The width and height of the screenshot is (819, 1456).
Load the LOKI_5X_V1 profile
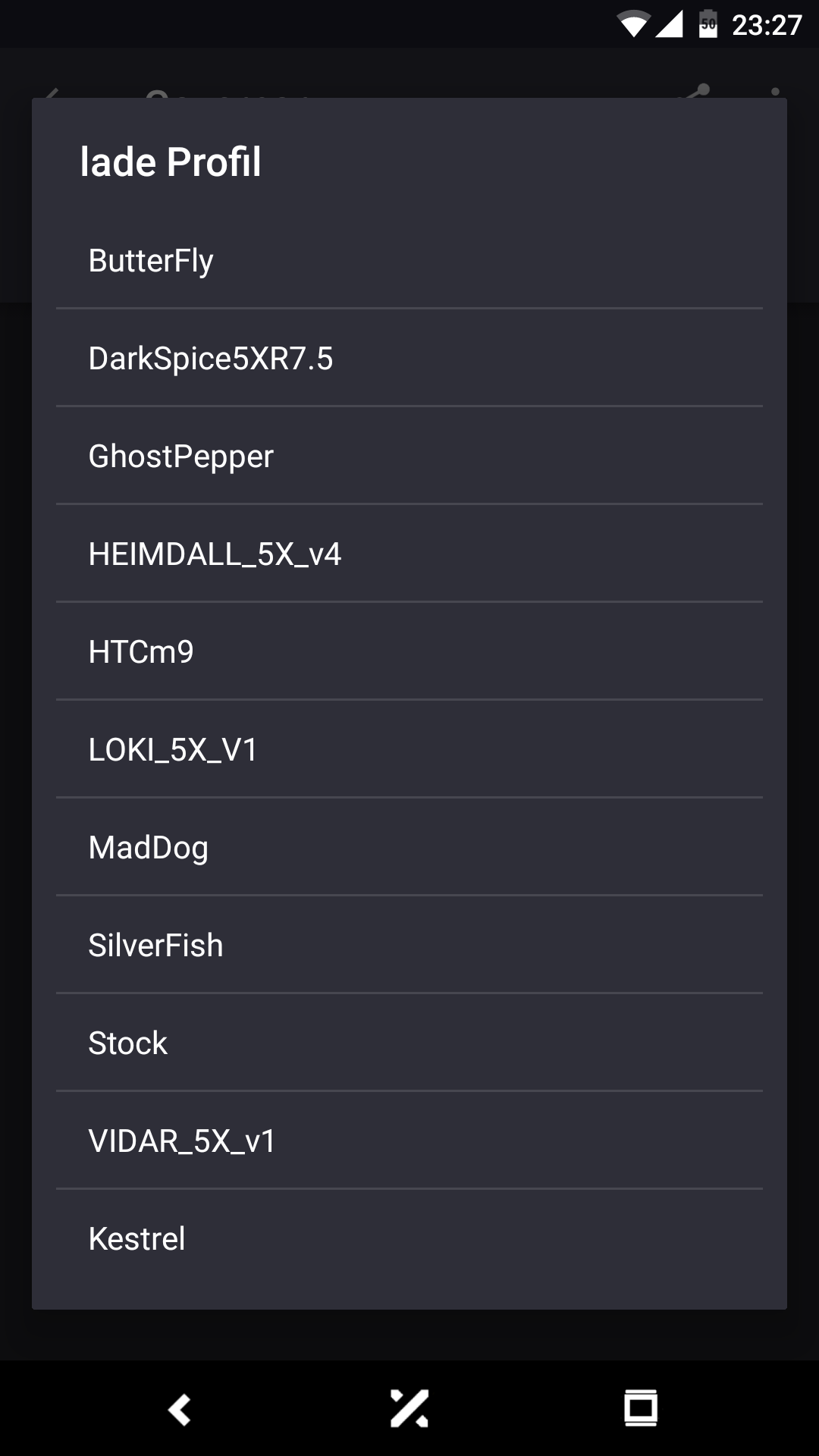tap(409, 750)
